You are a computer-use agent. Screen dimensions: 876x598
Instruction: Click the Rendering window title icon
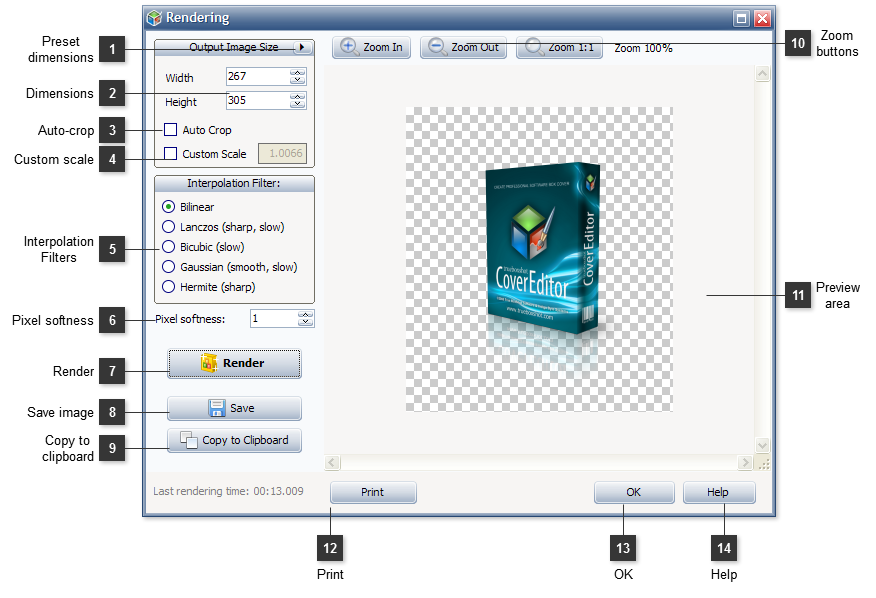154,18
